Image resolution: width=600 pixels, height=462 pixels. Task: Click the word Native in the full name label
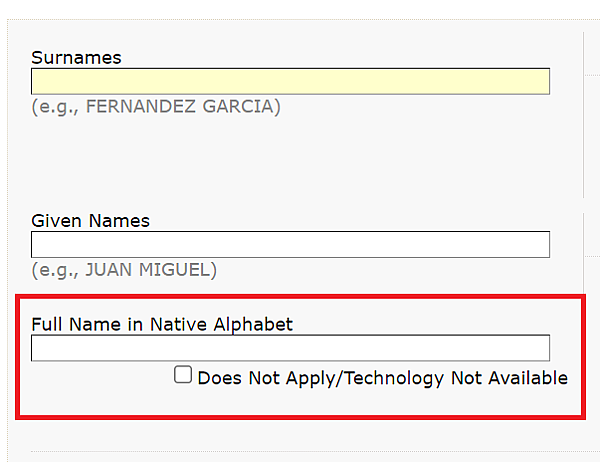point(178,325)
